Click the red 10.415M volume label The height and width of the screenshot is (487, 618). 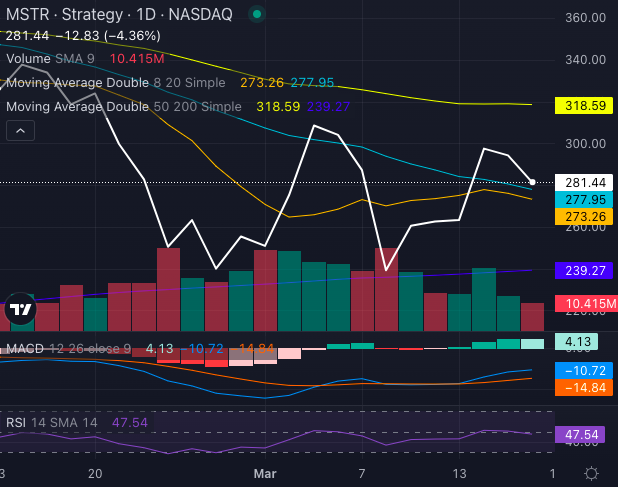[581, 303]
